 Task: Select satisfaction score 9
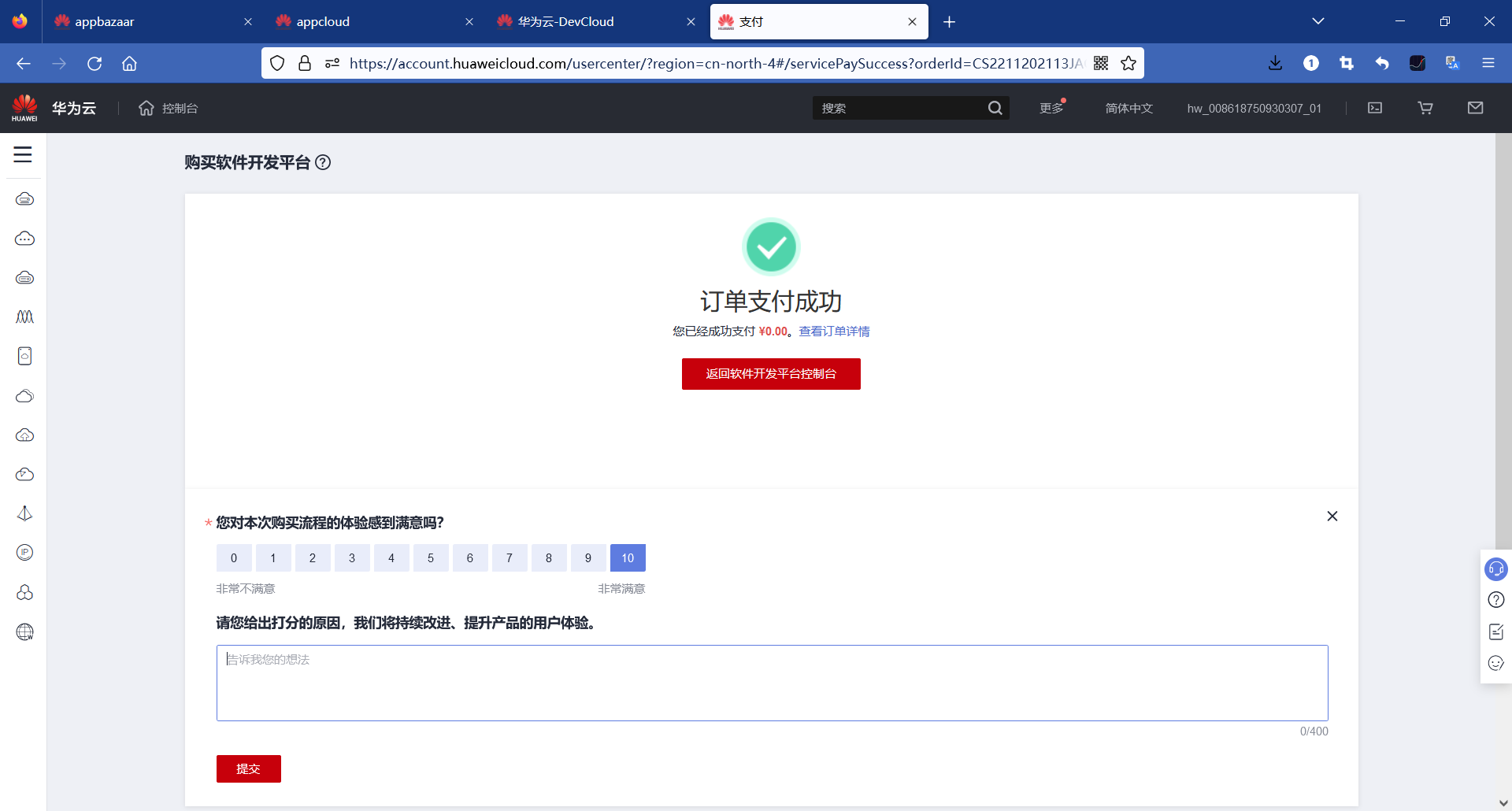pos(588,557)
